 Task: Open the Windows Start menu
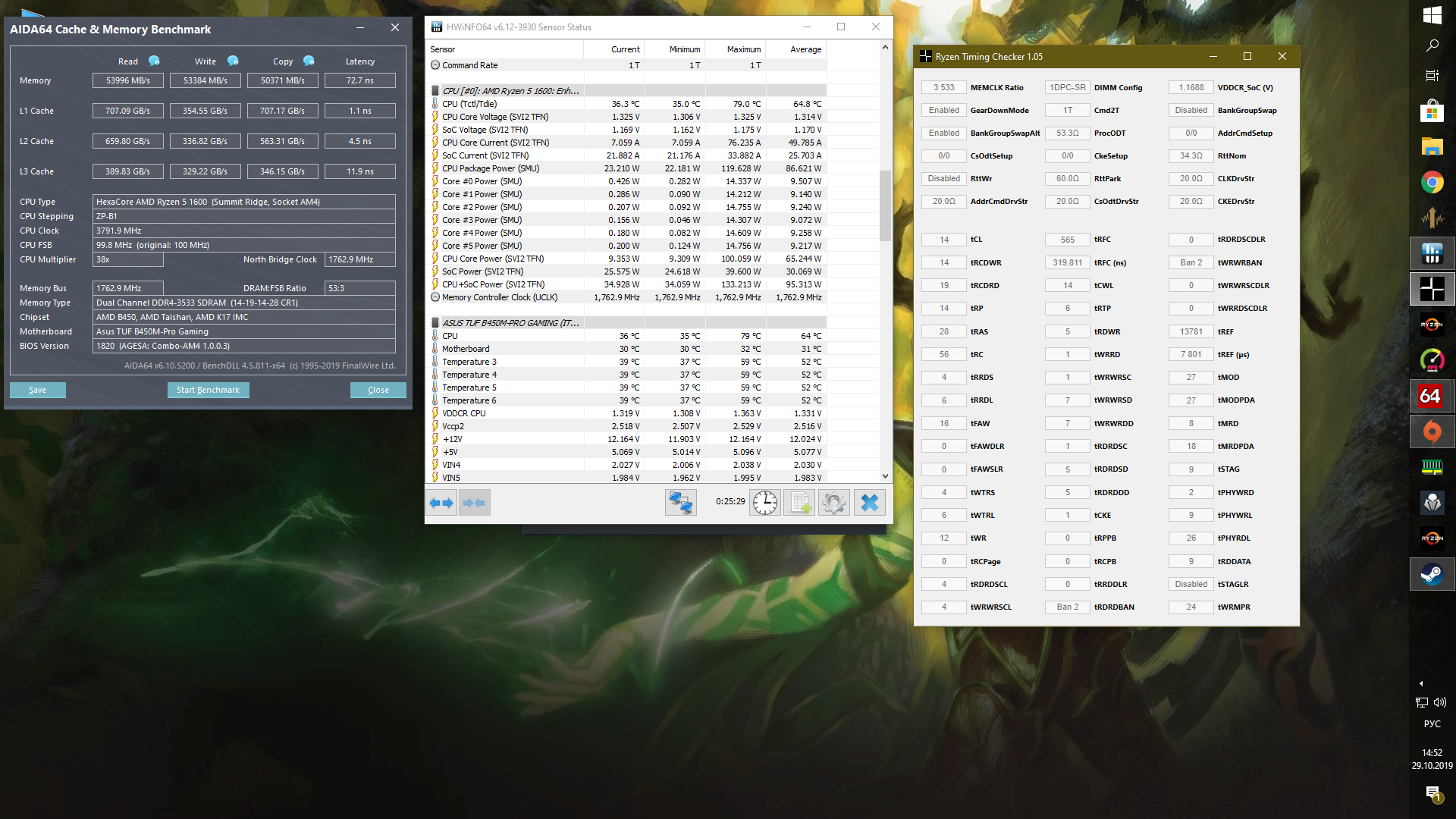pos(1432,15)
